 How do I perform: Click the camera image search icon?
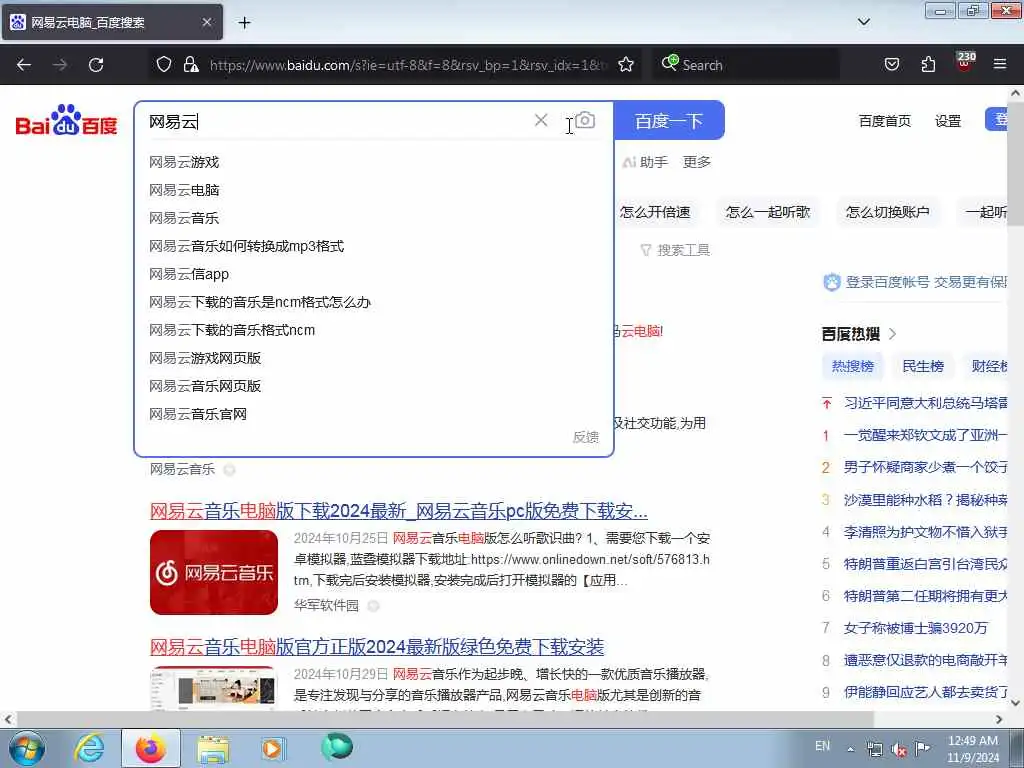pos(585,120)
